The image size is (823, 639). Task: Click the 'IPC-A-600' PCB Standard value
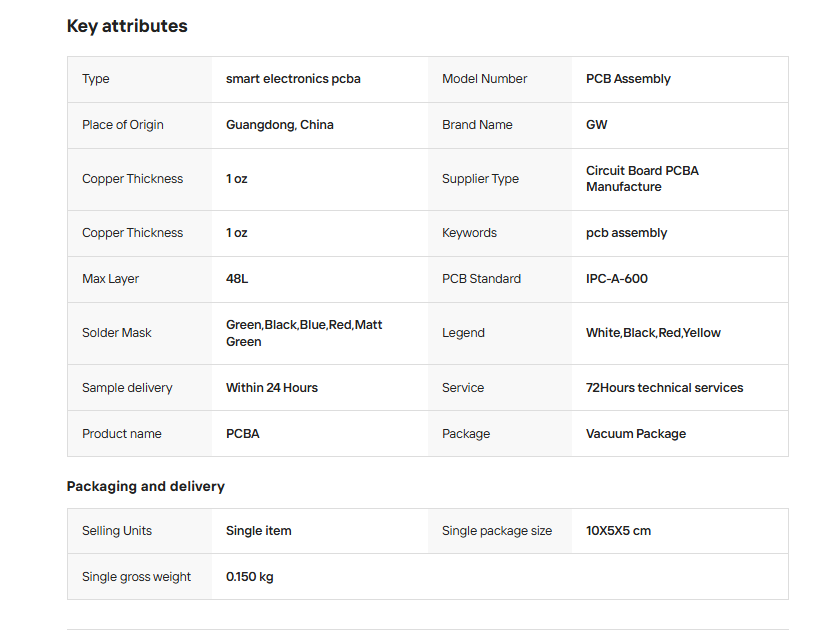[x=616, y=279]
